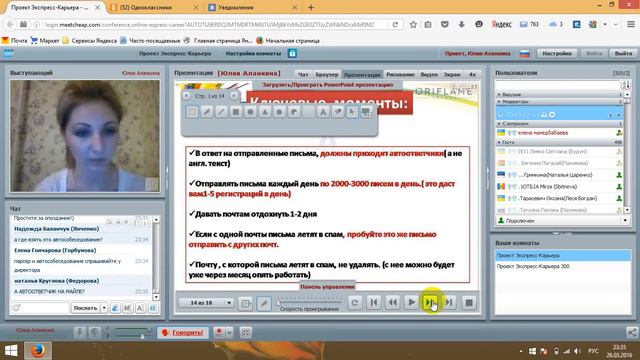Click the Настройки комнаты menu item
640x360 pixels.
[253, 53]
